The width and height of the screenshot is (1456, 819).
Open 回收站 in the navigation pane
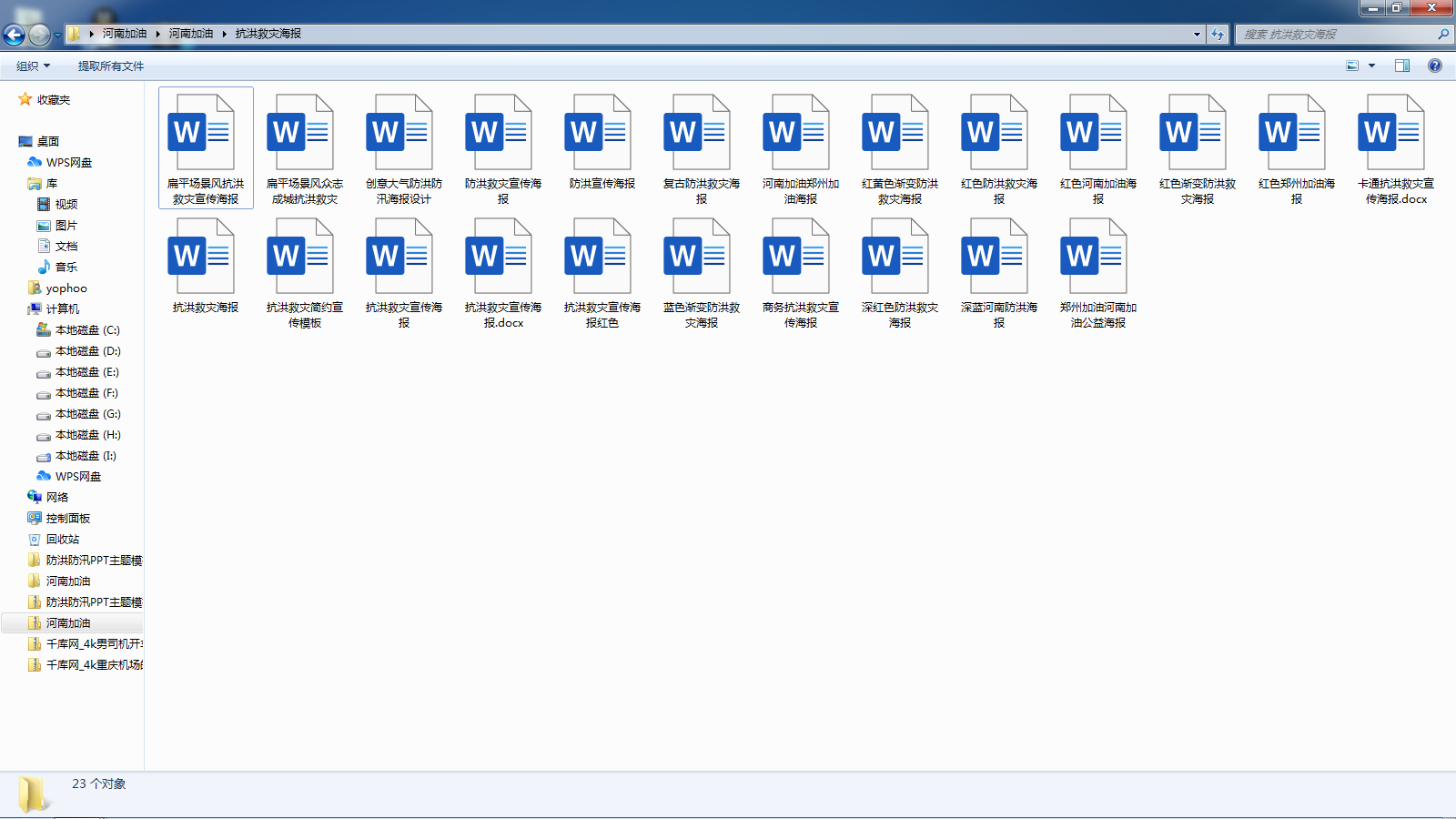coord(63,539)
